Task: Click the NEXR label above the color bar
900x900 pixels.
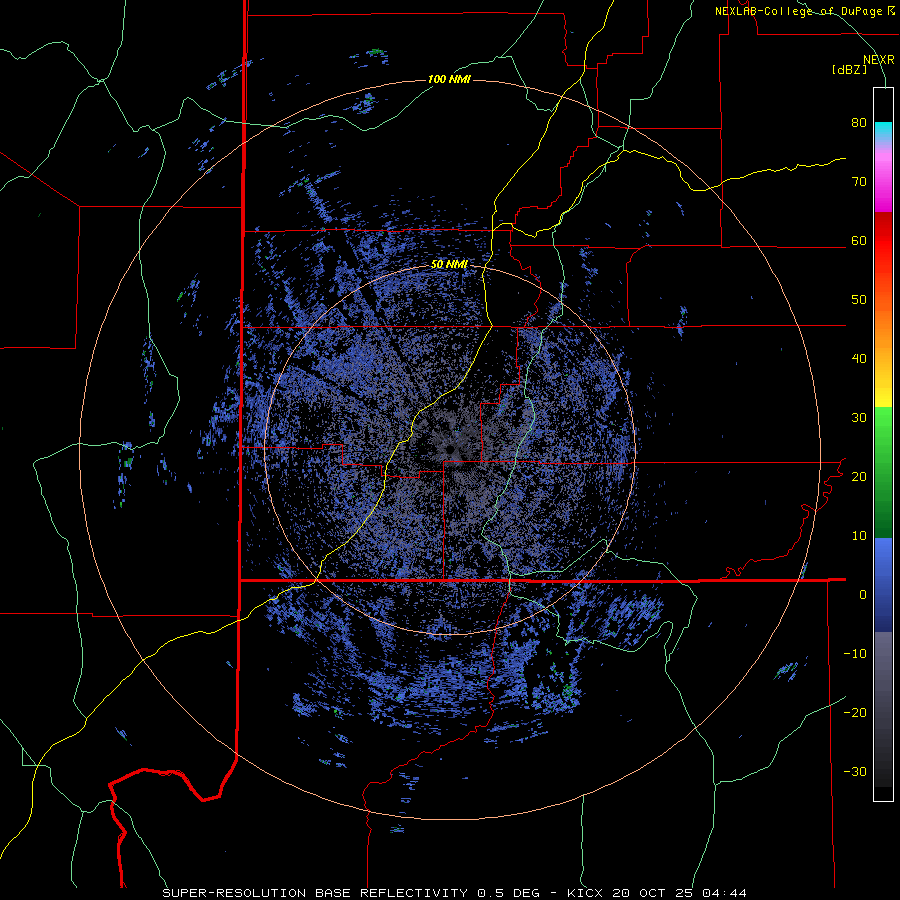Action: point(879,60)
